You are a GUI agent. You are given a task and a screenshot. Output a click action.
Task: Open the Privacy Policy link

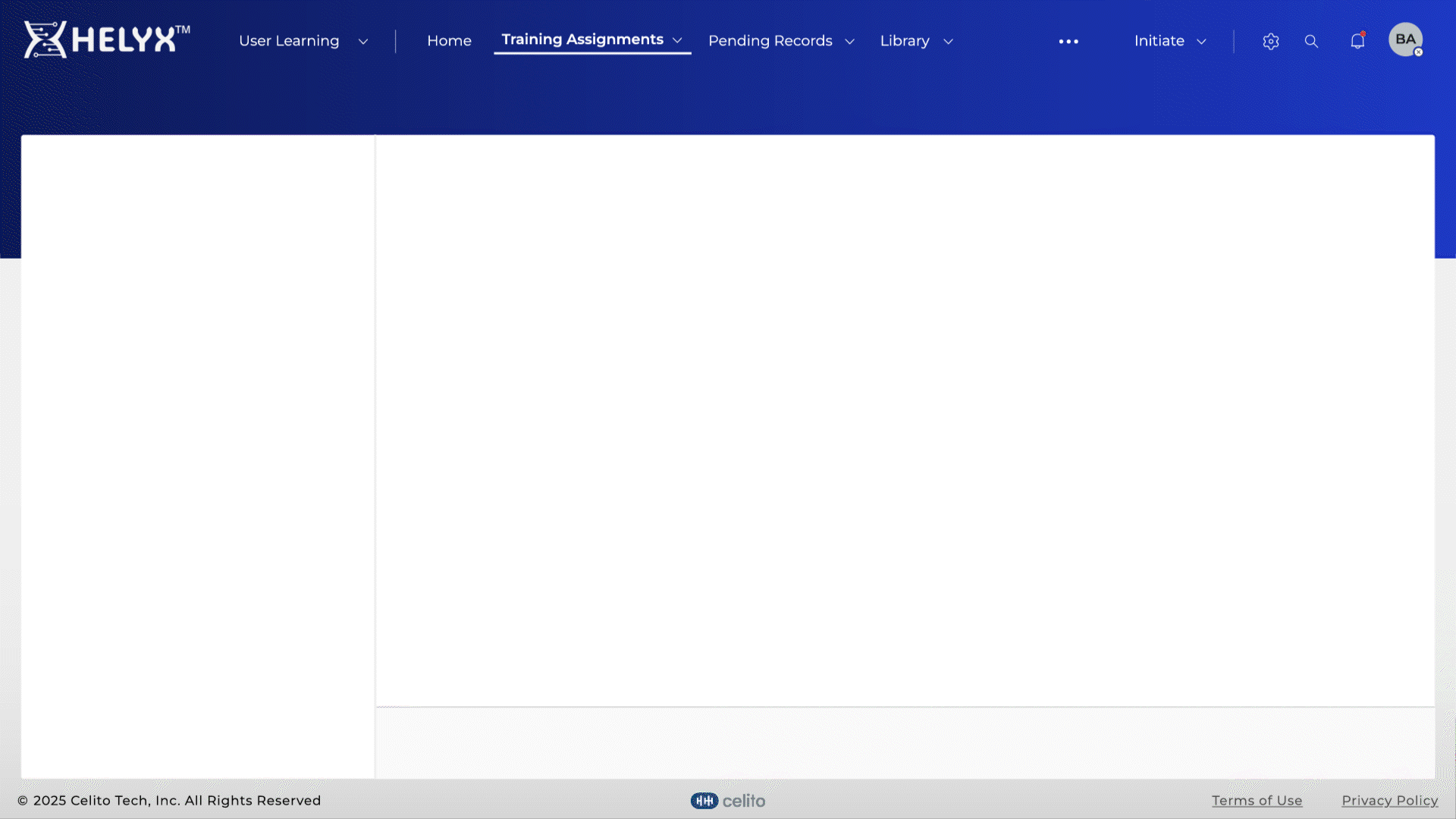pyautogui.click(x=1389, y=801)
